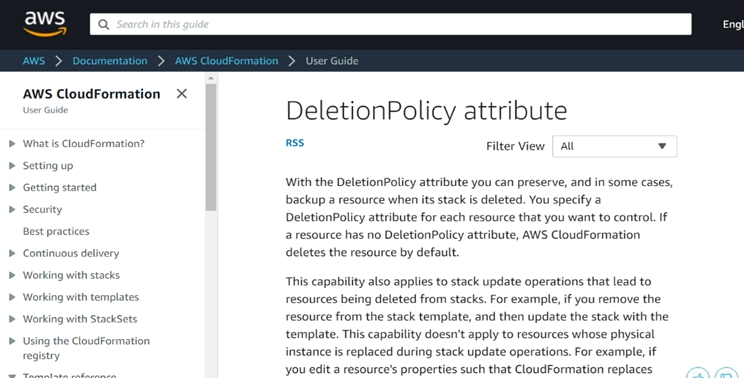Viewport: 744px width, 378px height.
Task: Go to AWS breadcrumb link
Action: [x=34, y=61]
